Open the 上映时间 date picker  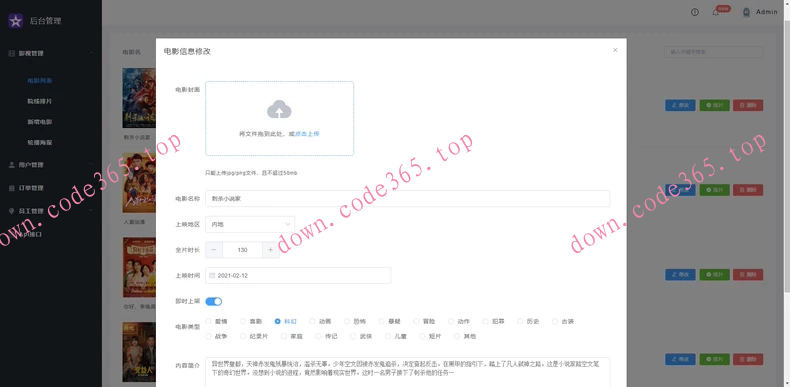tap(298, 276)
